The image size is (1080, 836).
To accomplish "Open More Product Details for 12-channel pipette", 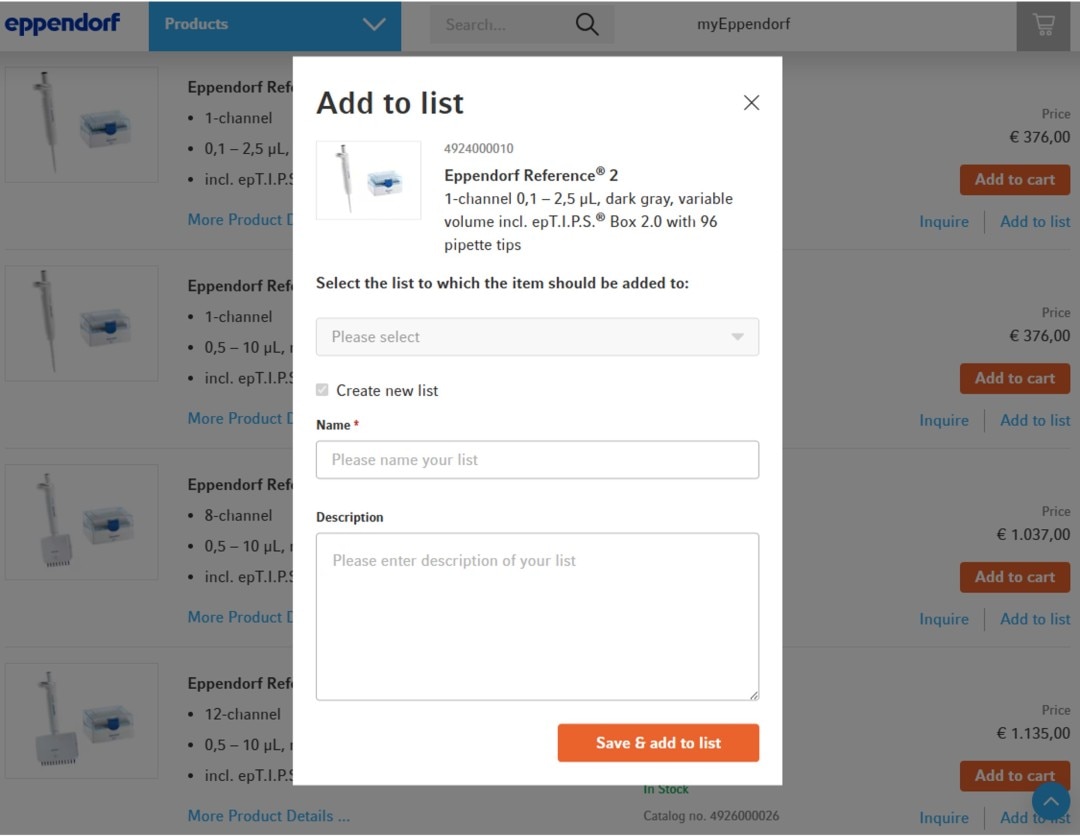I will click(x=268, y=816).
